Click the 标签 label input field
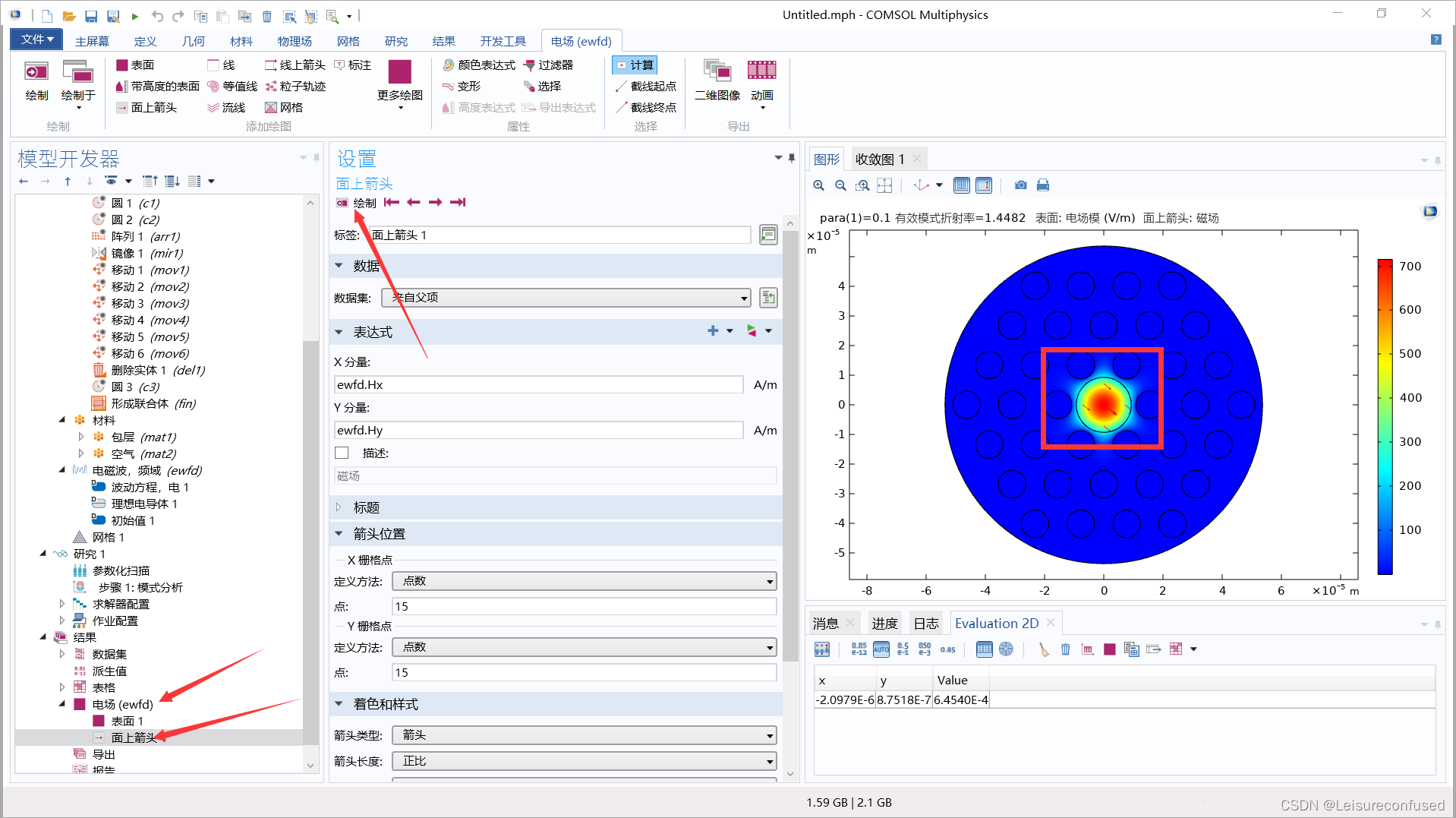This screenshot has width=1456, height=818. click(560, 235)
